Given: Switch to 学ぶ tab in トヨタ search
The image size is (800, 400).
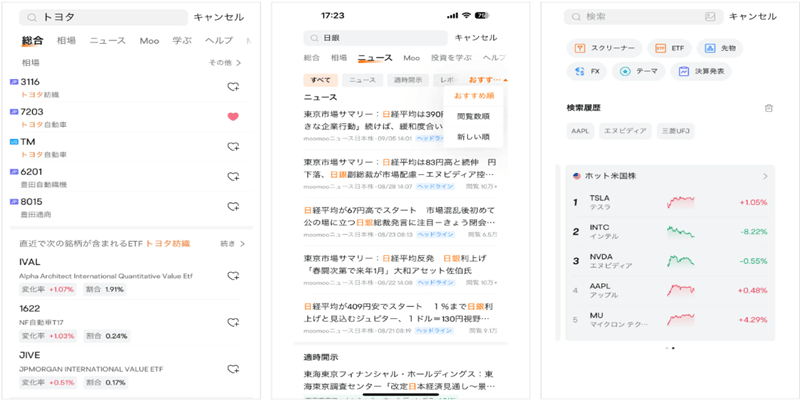Looking at the screenshot, I should click(x=182, y=41).
